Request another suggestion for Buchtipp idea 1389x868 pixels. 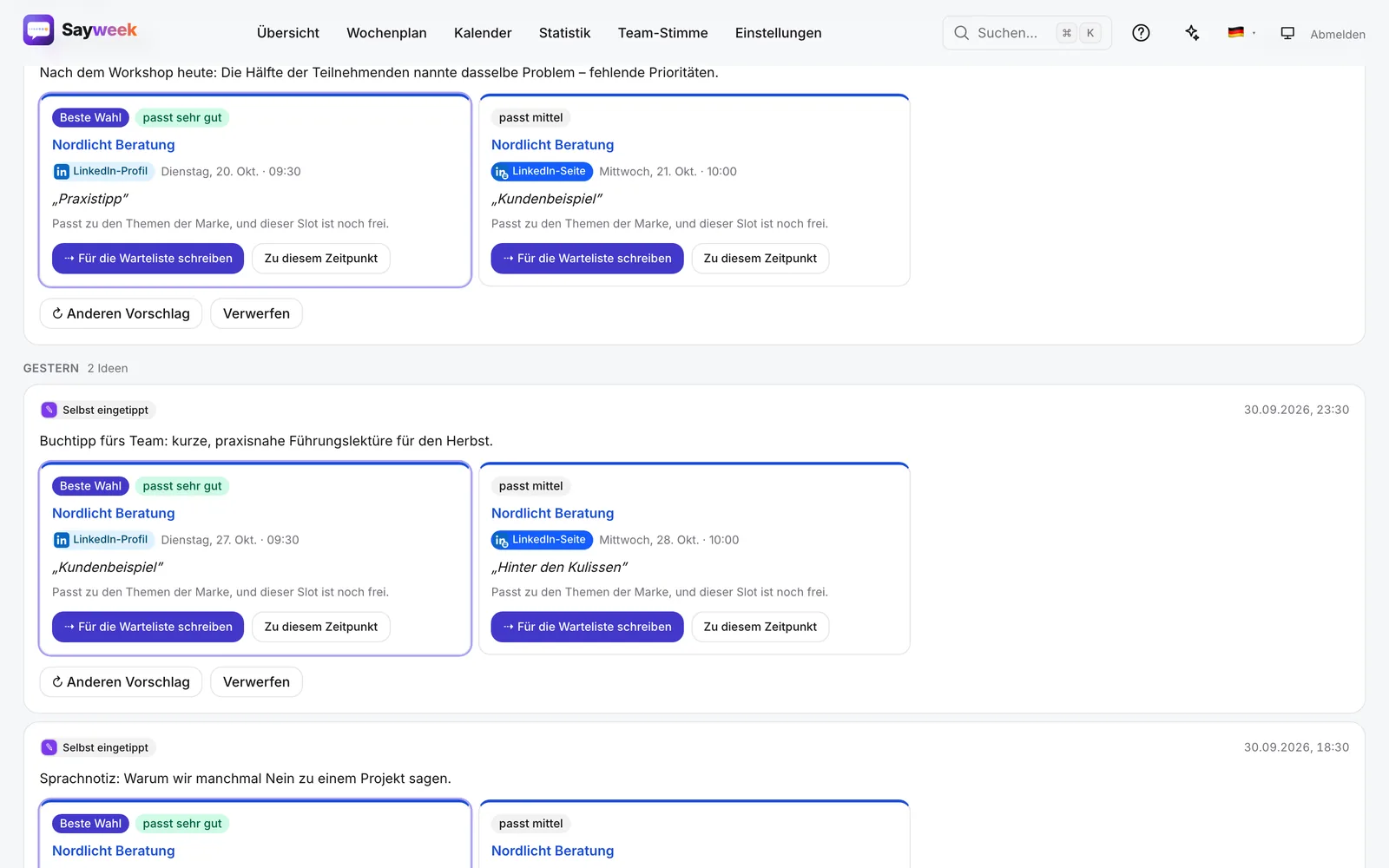coord(121,682)
